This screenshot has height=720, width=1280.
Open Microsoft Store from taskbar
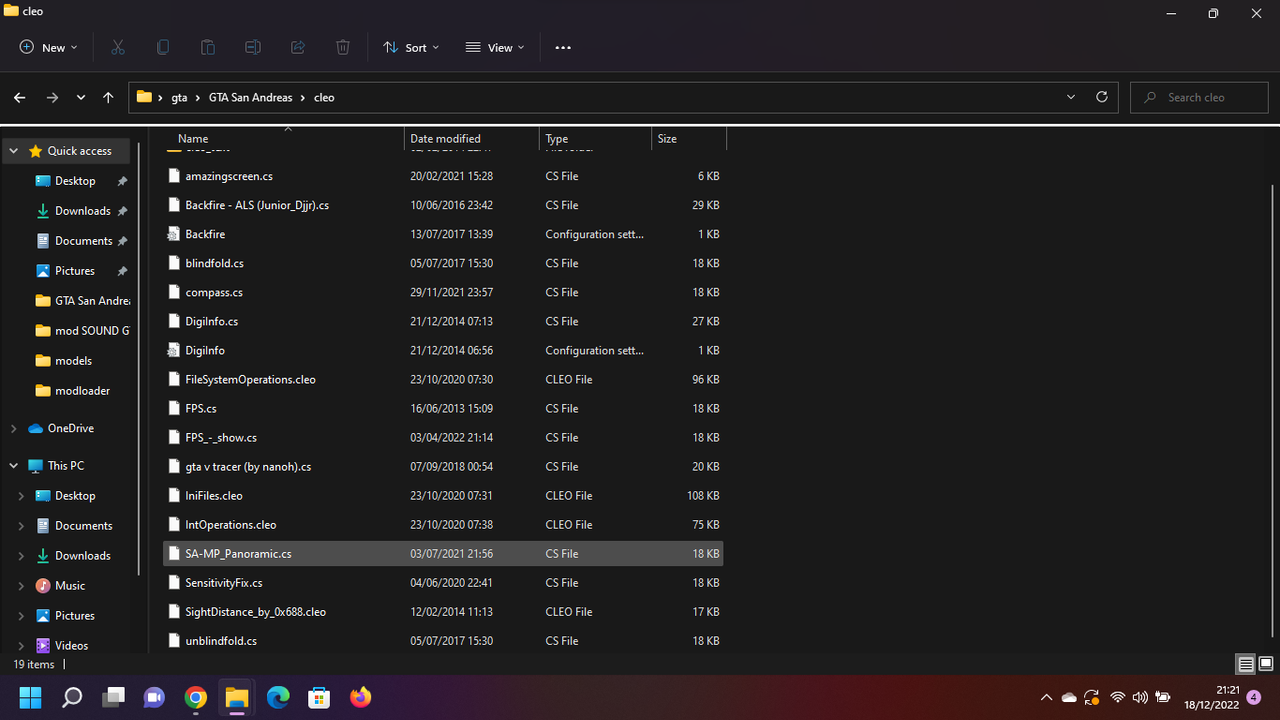tap(319, 697)
